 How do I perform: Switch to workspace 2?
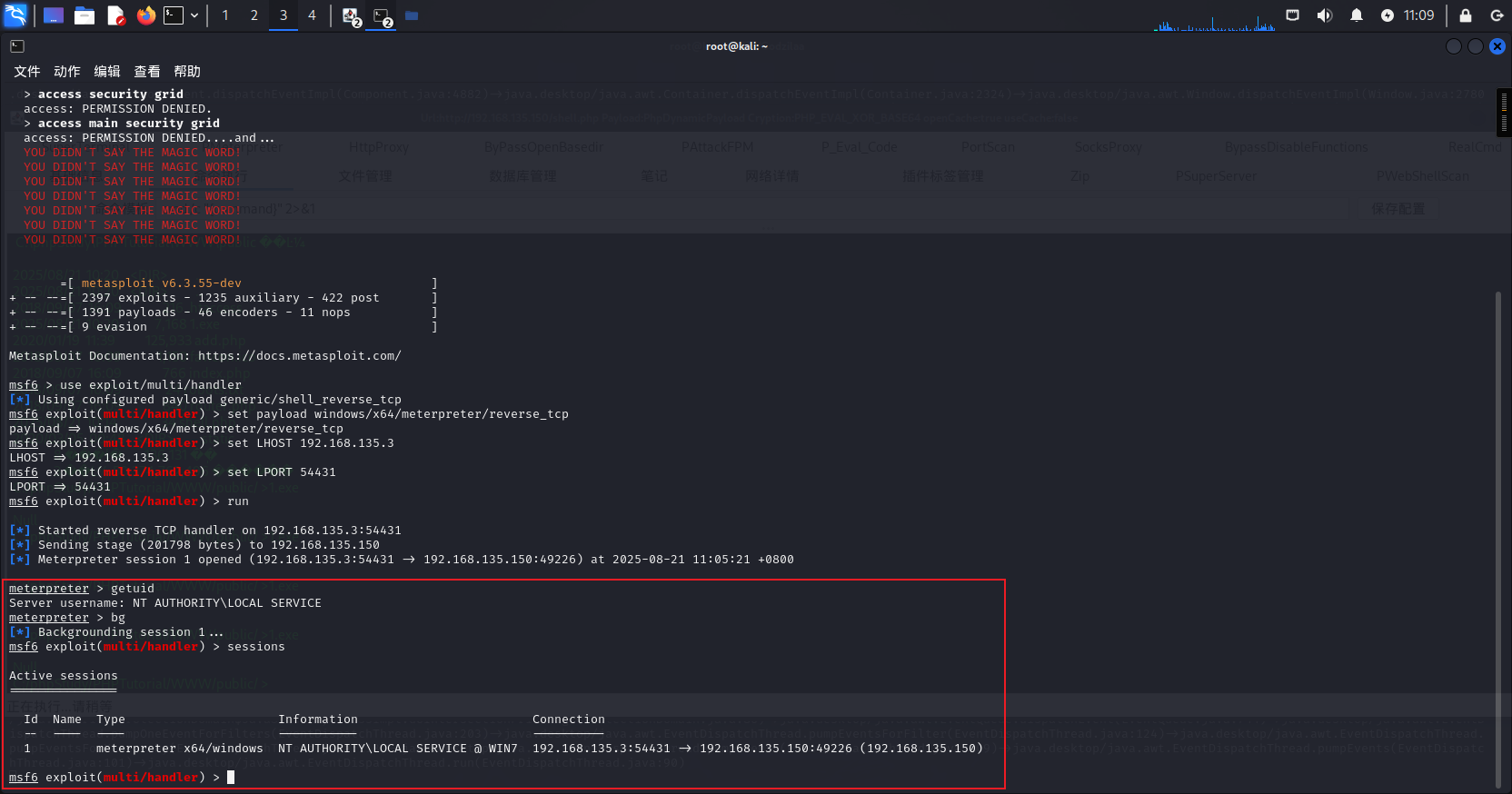tap(254, 15)
